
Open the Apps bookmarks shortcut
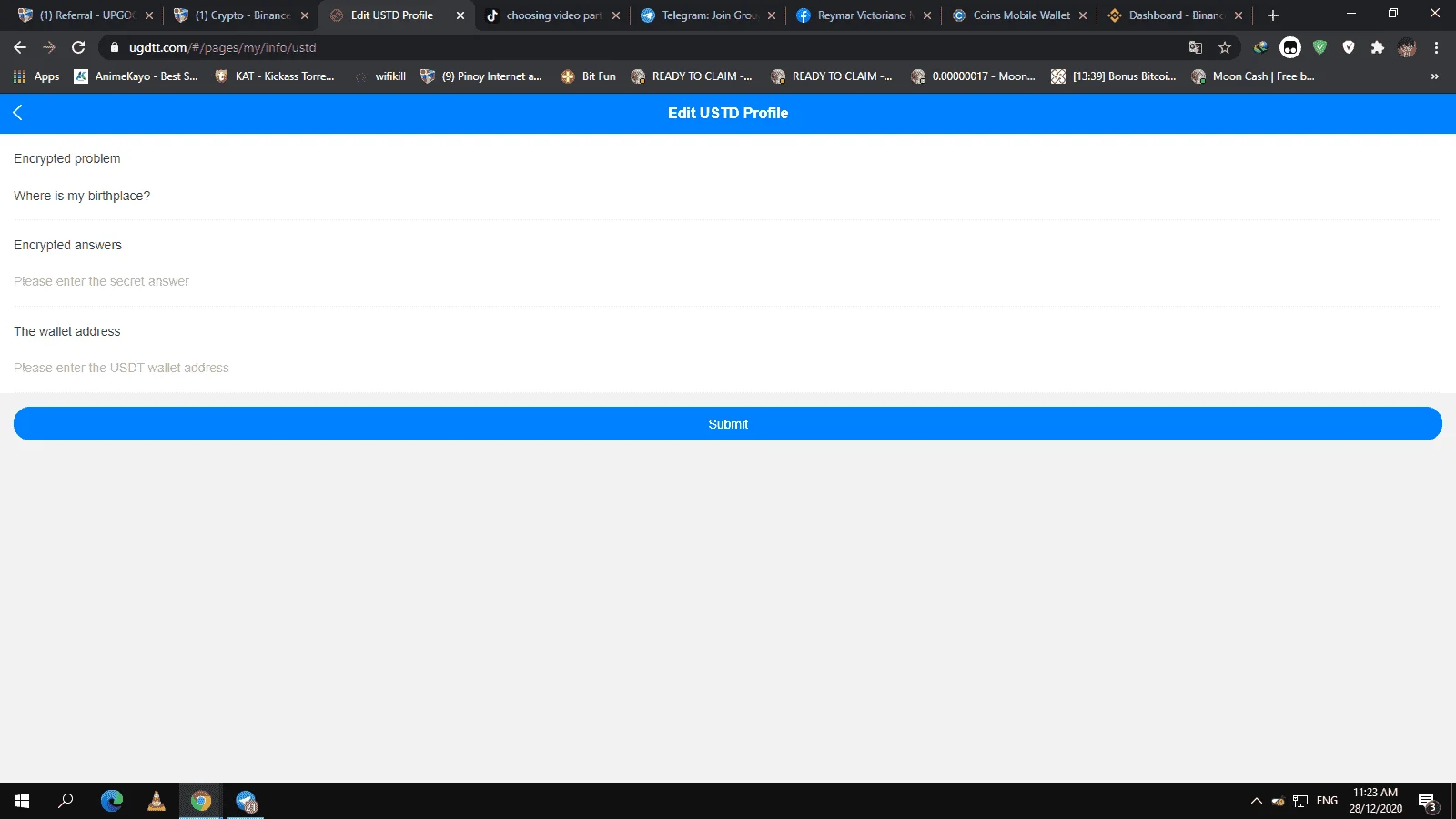(36, 76)
